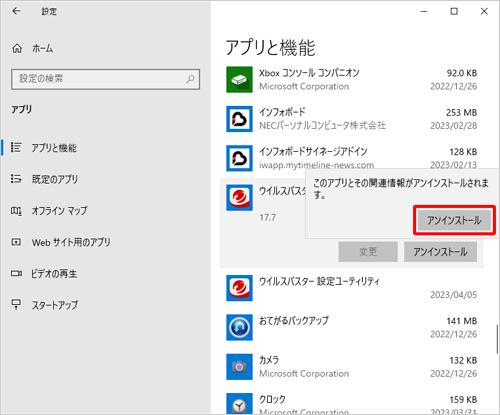Screen dimensions: 500x415
Task: Open オフライン マップ settings
Action: tap(59, 211)
